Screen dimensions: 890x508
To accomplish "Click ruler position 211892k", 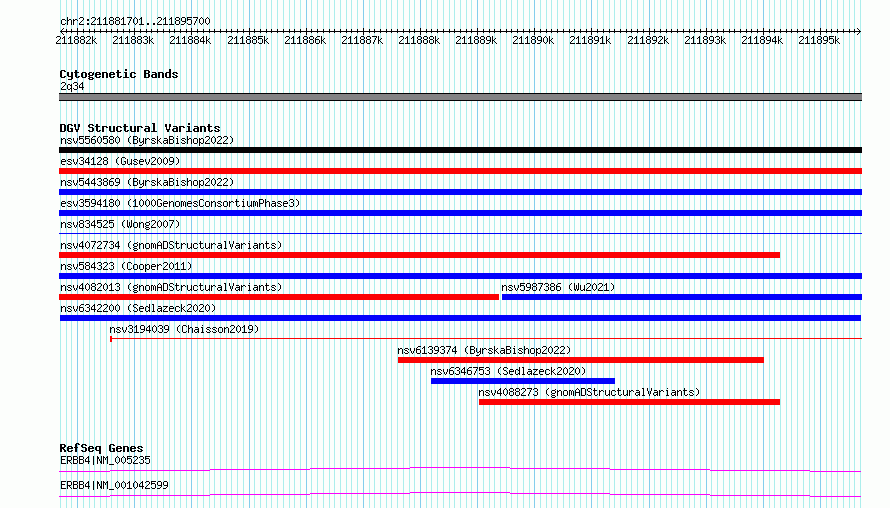I will (648, 40).
